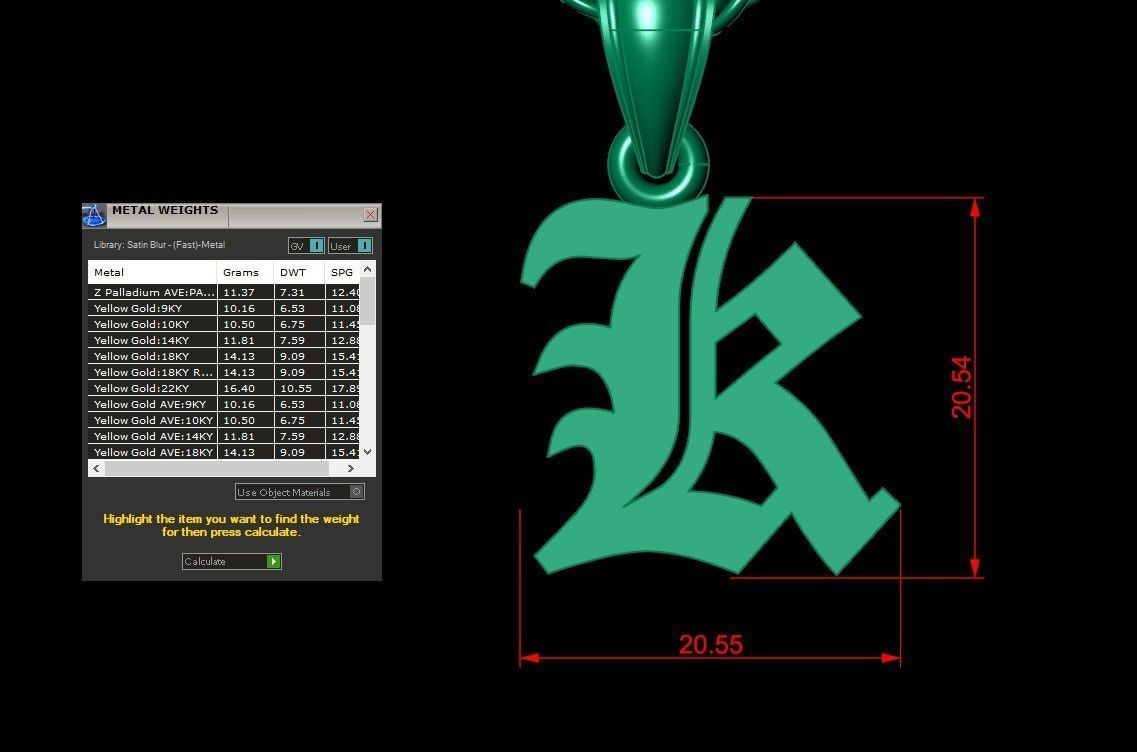This screenshot has height=752, width=1137.
Task: Select the 'Yellow Gold:22KY' row
Action: tap(223, 388)
